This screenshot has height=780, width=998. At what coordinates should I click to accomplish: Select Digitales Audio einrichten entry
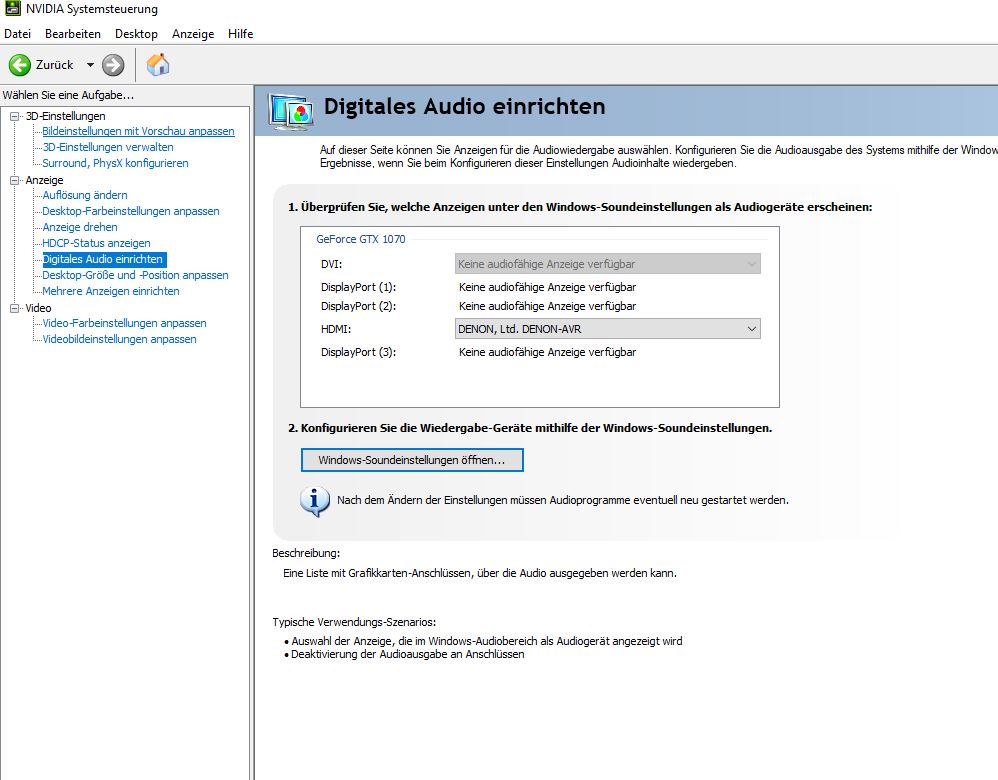104,259
